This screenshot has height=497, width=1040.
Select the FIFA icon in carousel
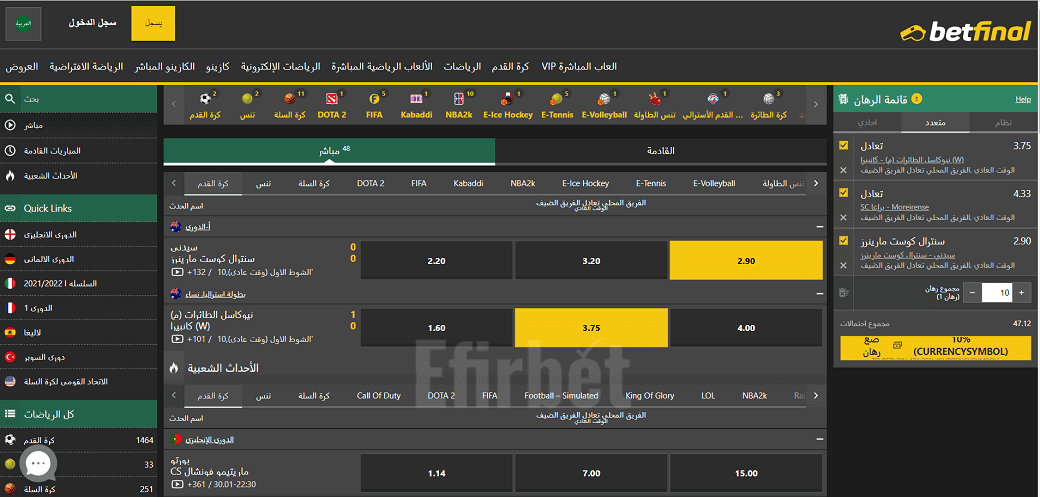(374, 99)
